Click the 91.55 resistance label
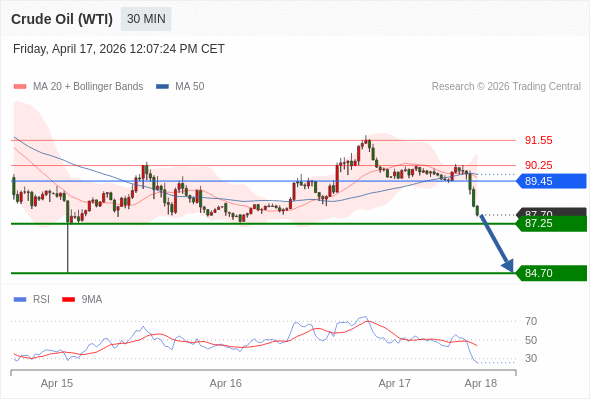Viewport: 590px width, 400px height. click(538, 140)
